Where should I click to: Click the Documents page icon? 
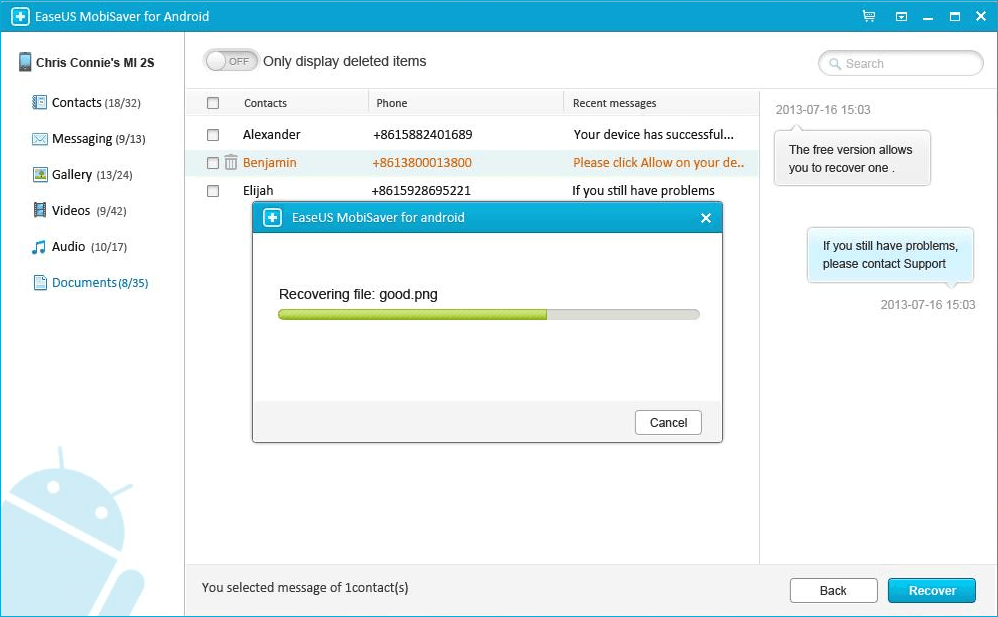(x=40, y=283)
